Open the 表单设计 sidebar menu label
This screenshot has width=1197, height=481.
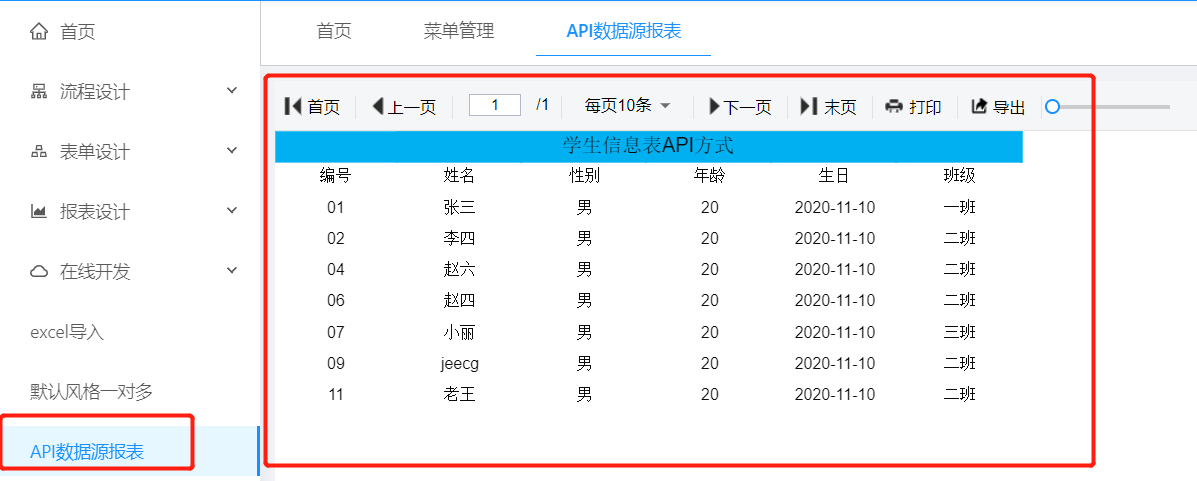click(x=95, y=152)
